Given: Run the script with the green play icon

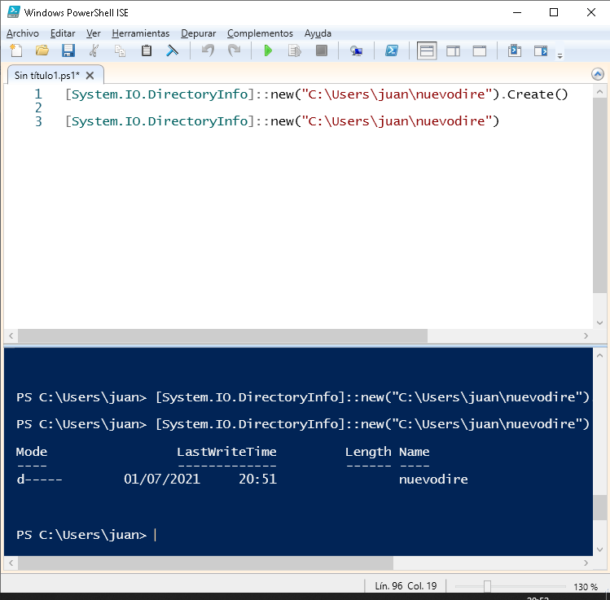Looking at the screenshot, I should 268,51.
